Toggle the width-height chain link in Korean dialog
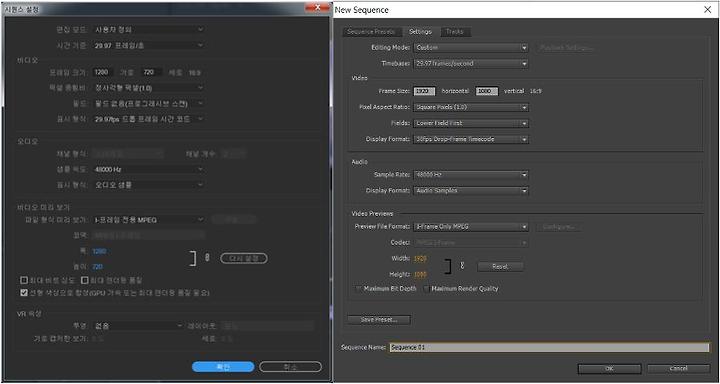 (x=207, y=258)
